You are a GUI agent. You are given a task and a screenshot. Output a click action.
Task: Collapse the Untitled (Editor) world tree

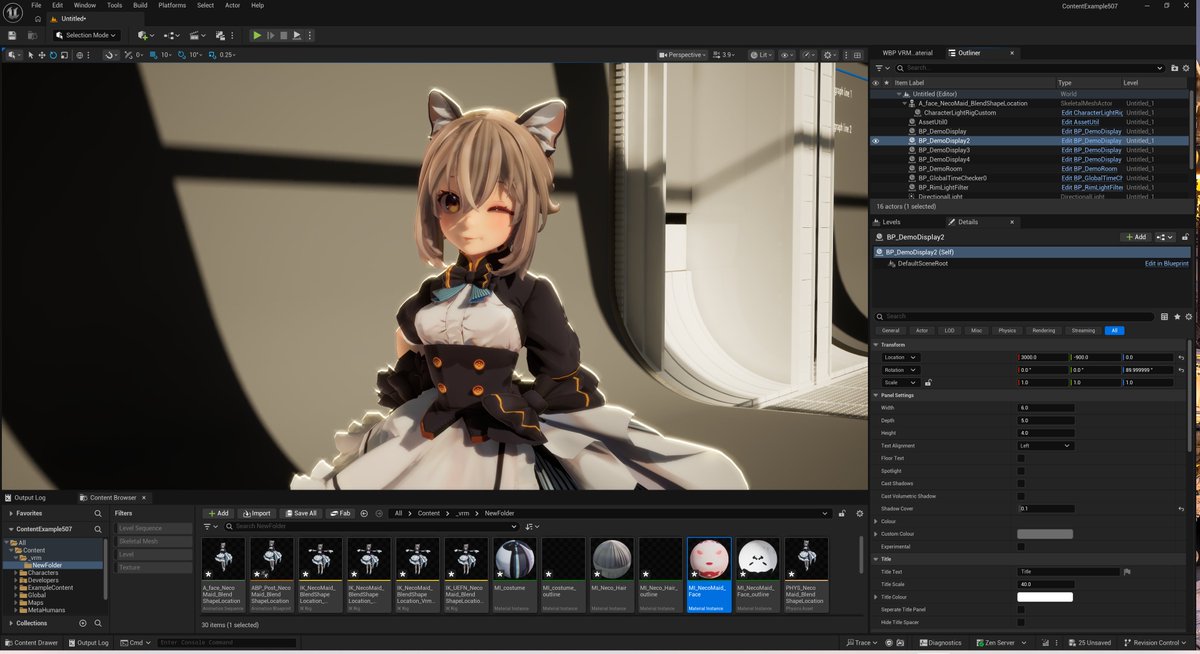[898, 94]
